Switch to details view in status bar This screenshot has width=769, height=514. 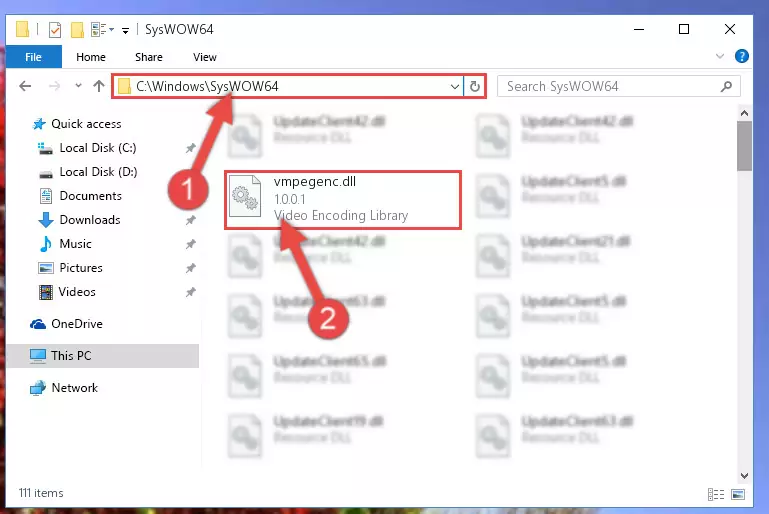click(716, 494)
